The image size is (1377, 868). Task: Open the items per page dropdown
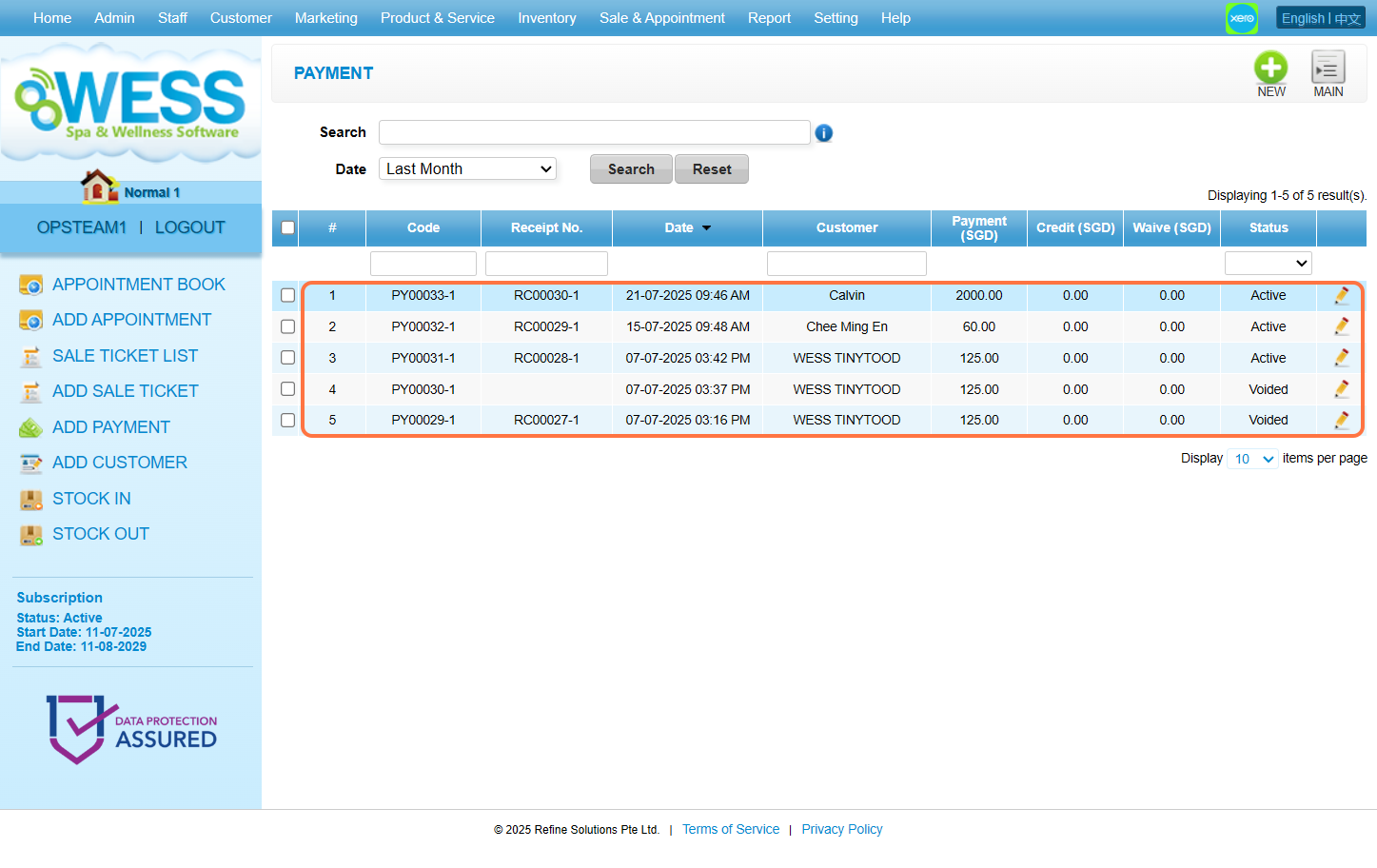tap(1252, 459)
